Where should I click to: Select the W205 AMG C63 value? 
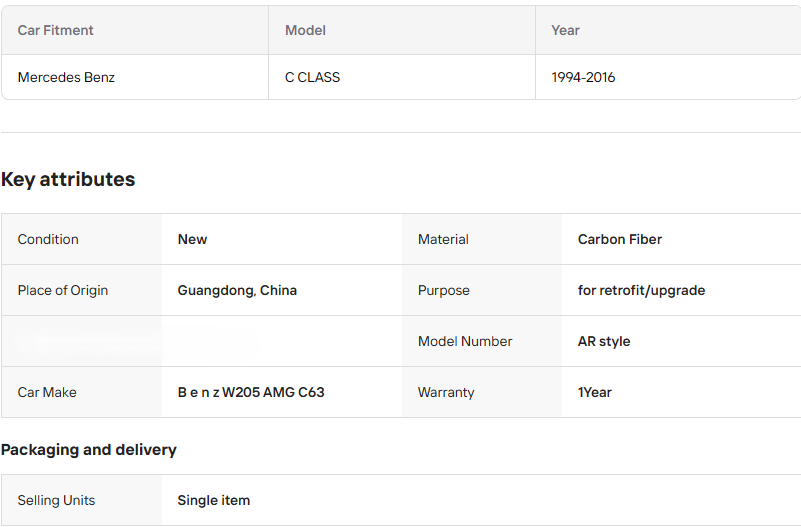[251, 392]
